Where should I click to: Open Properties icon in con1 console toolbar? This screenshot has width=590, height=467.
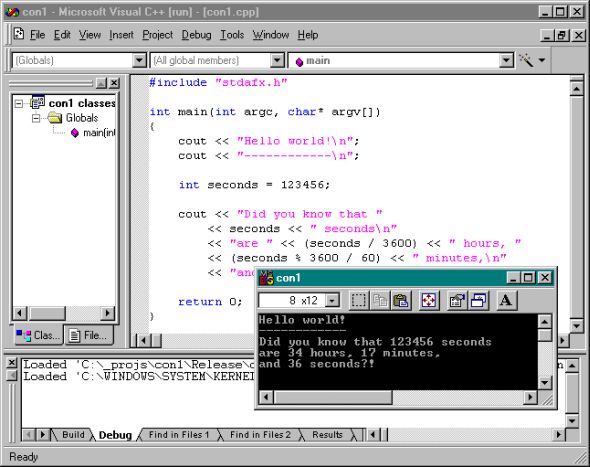(x=457, y=301)
